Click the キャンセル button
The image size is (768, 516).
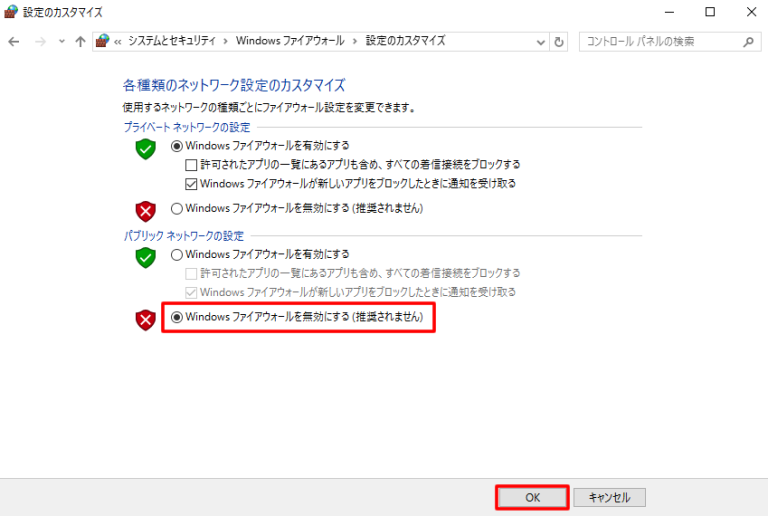[609, 497]
